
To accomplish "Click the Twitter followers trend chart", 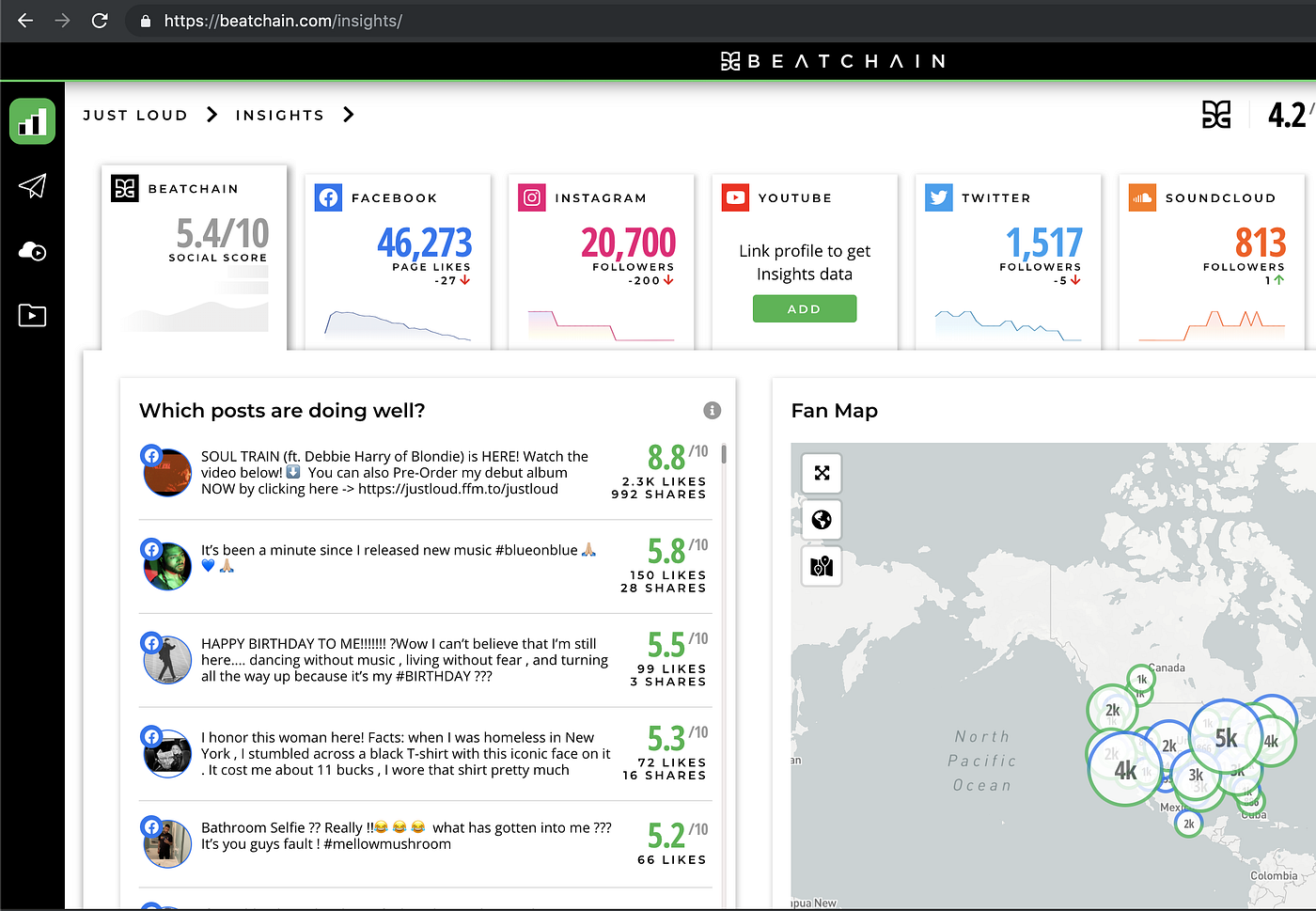I will click(x=1009, y=324).
